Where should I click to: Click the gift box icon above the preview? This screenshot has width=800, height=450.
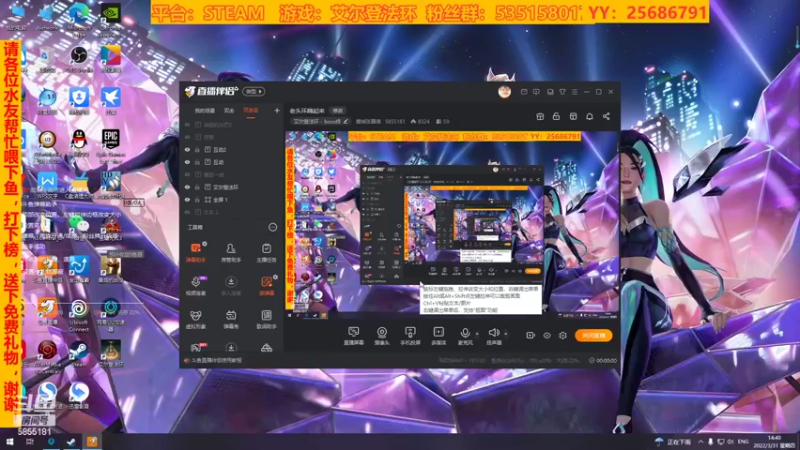pos(540,116)
